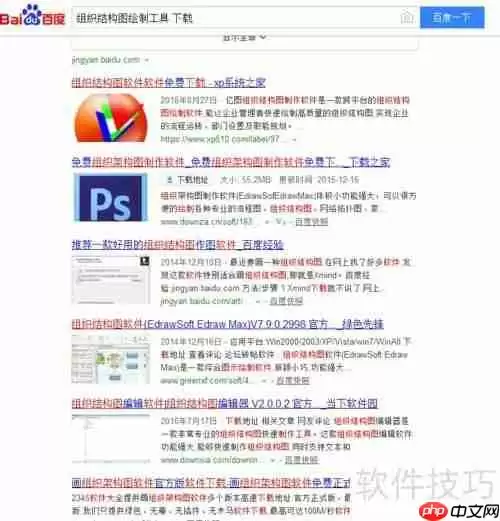Click the V1 credibility badge by downza.cn

280,222
